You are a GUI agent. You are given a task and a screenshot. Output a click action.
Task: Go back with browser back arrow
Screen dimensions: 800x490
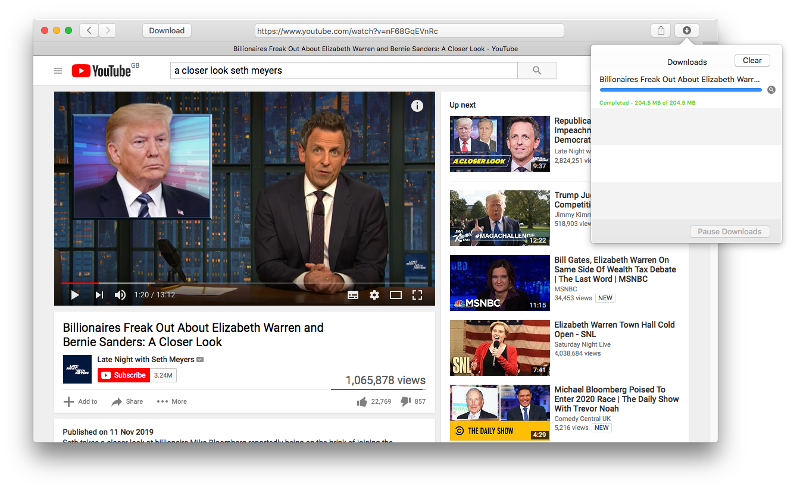(x=89, y=31)
